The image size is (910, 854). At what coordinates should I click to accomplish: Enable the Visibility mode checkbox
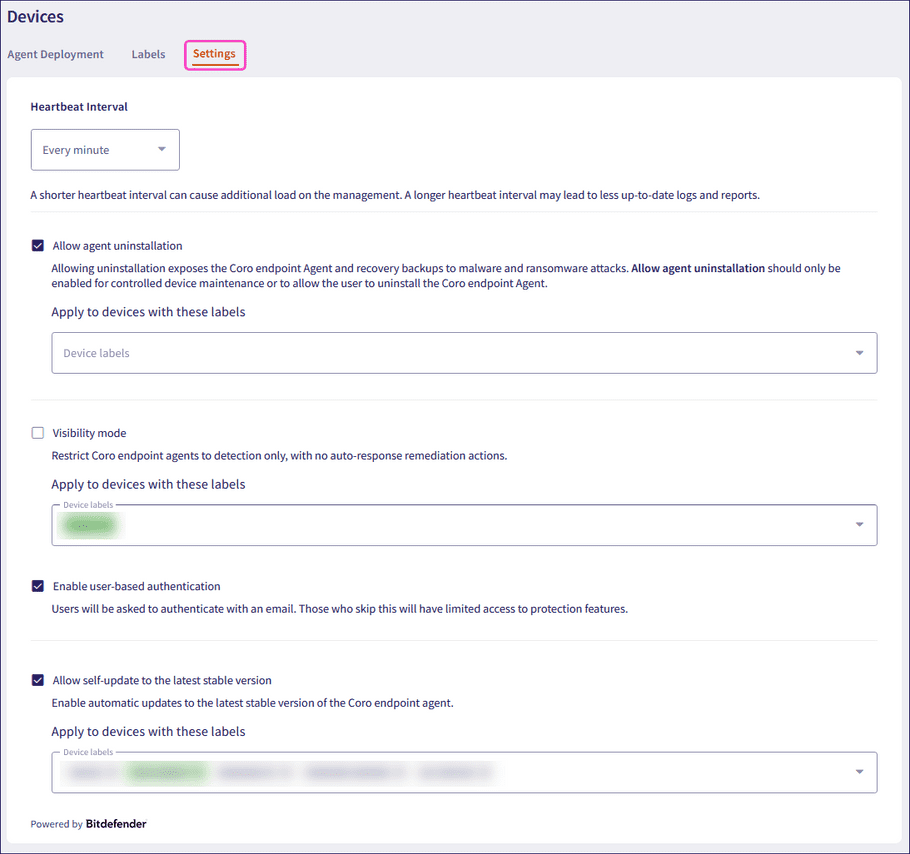coord(38,433)
